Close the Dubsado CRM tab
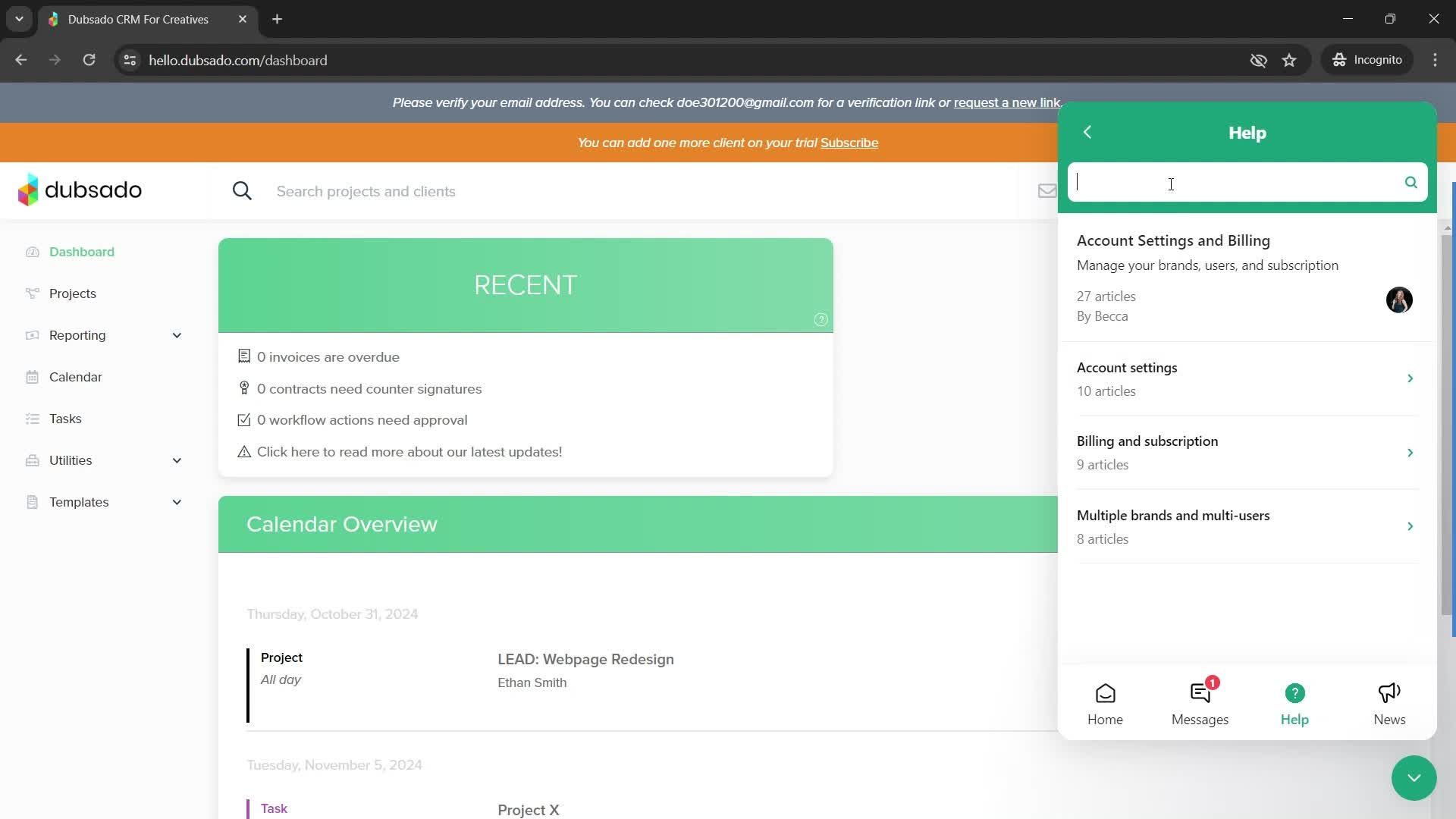 point(243,19)
